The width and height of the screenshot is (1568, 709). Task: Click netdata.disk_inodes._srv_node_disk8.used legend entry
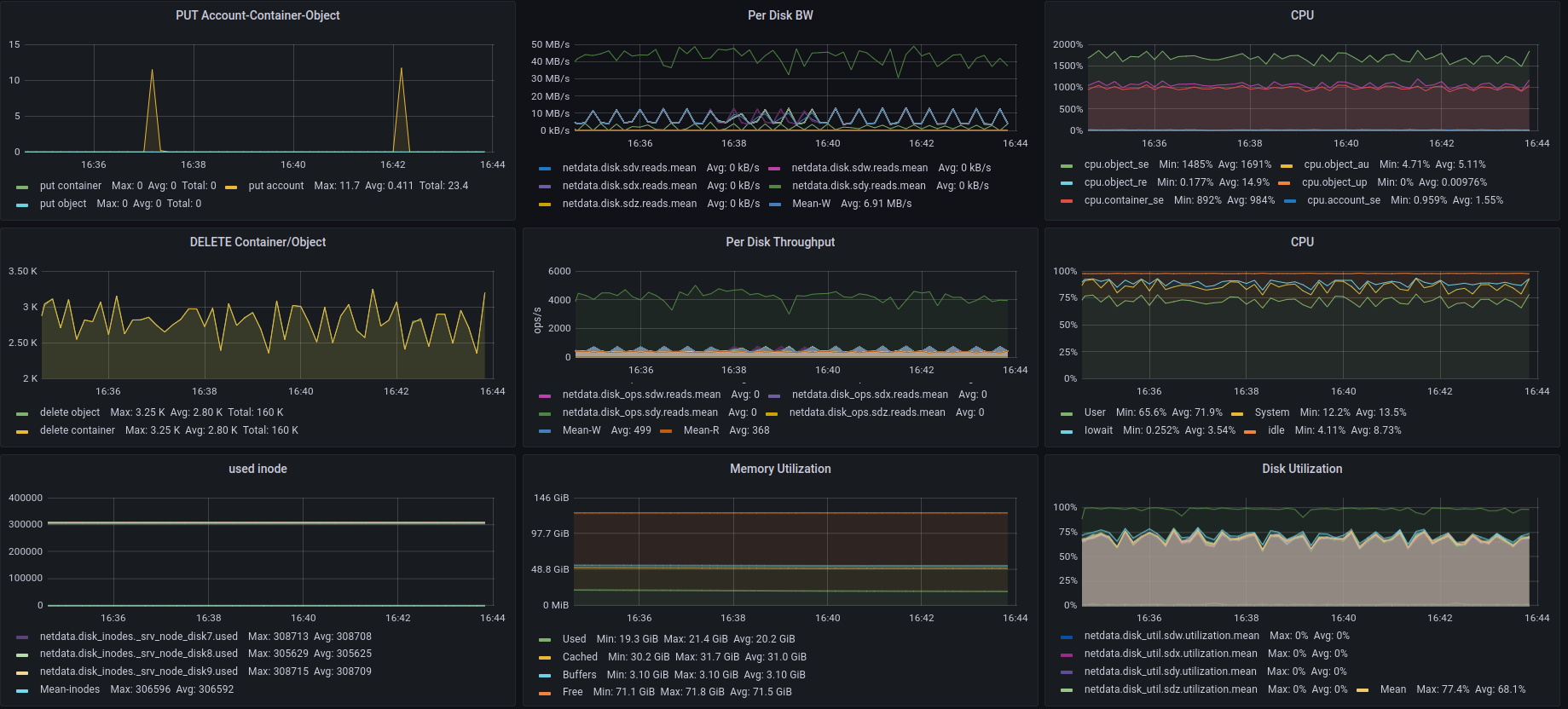138,654
